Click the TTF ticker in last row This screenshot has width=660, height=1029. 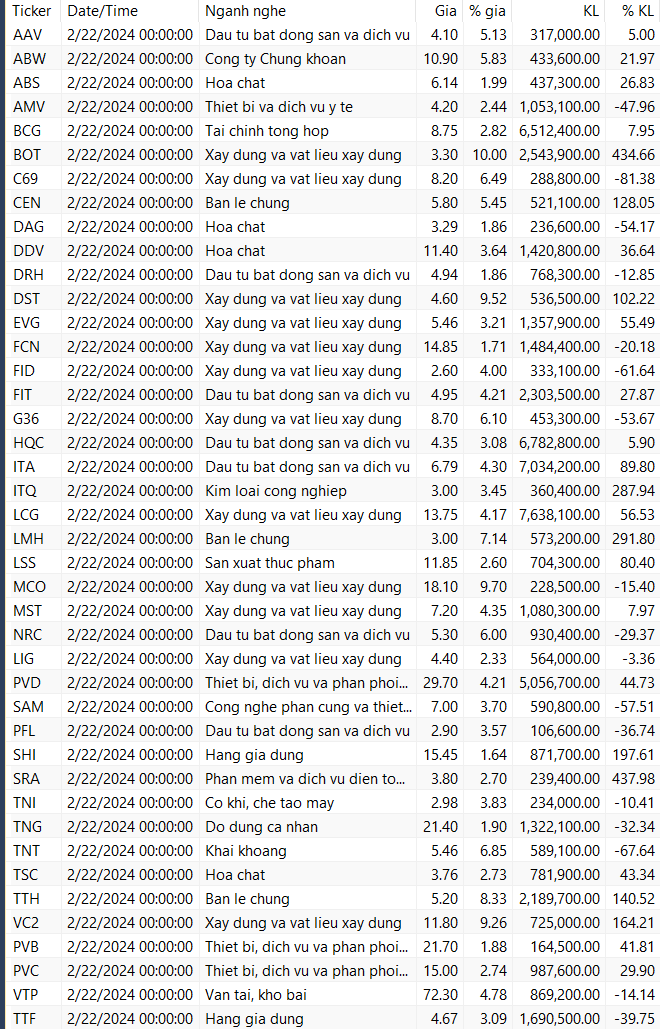pos(27,1019)
